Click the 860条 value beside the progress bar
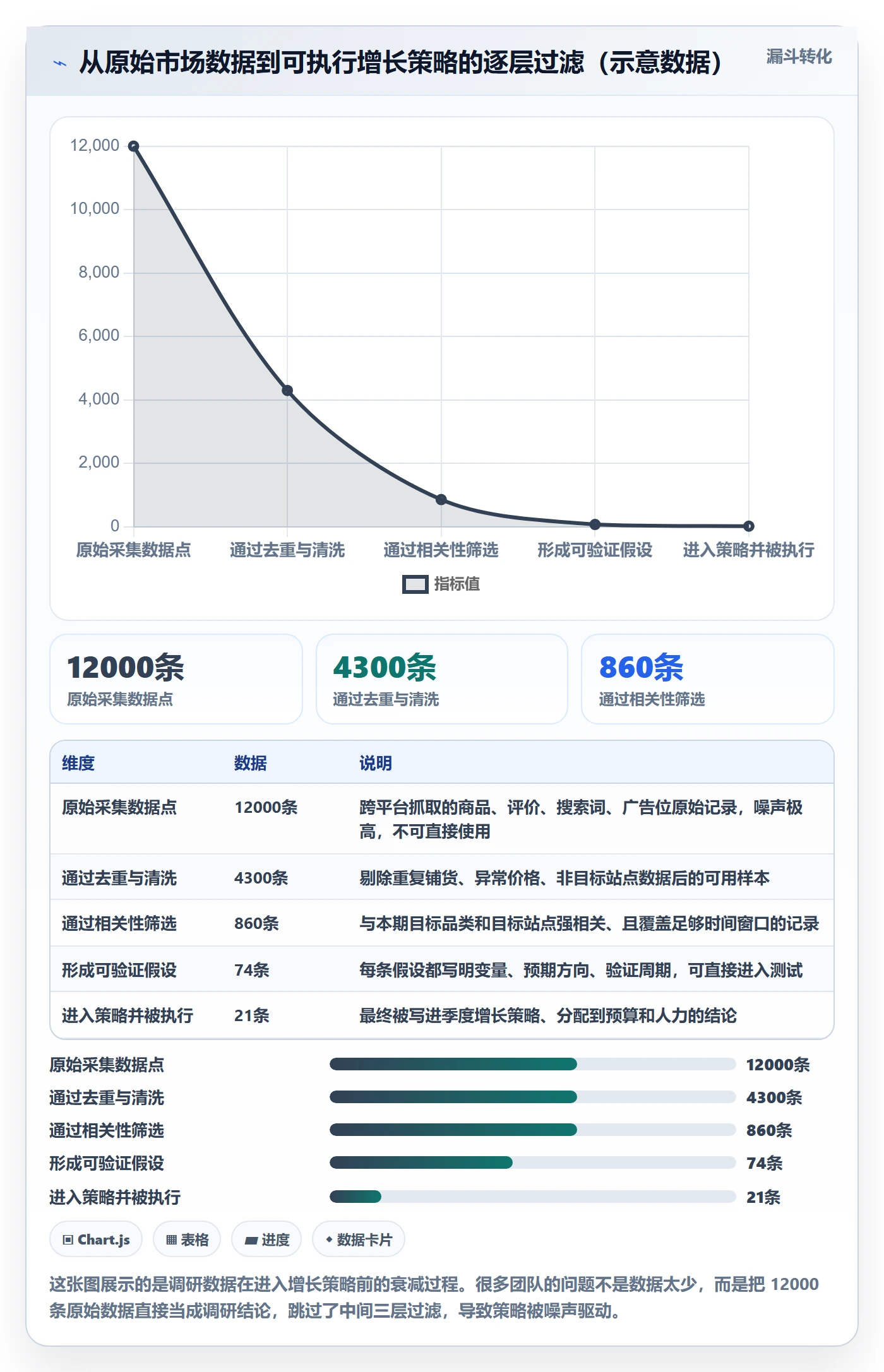This screenshot has height=1372, width=884. tap(769, 1130)
